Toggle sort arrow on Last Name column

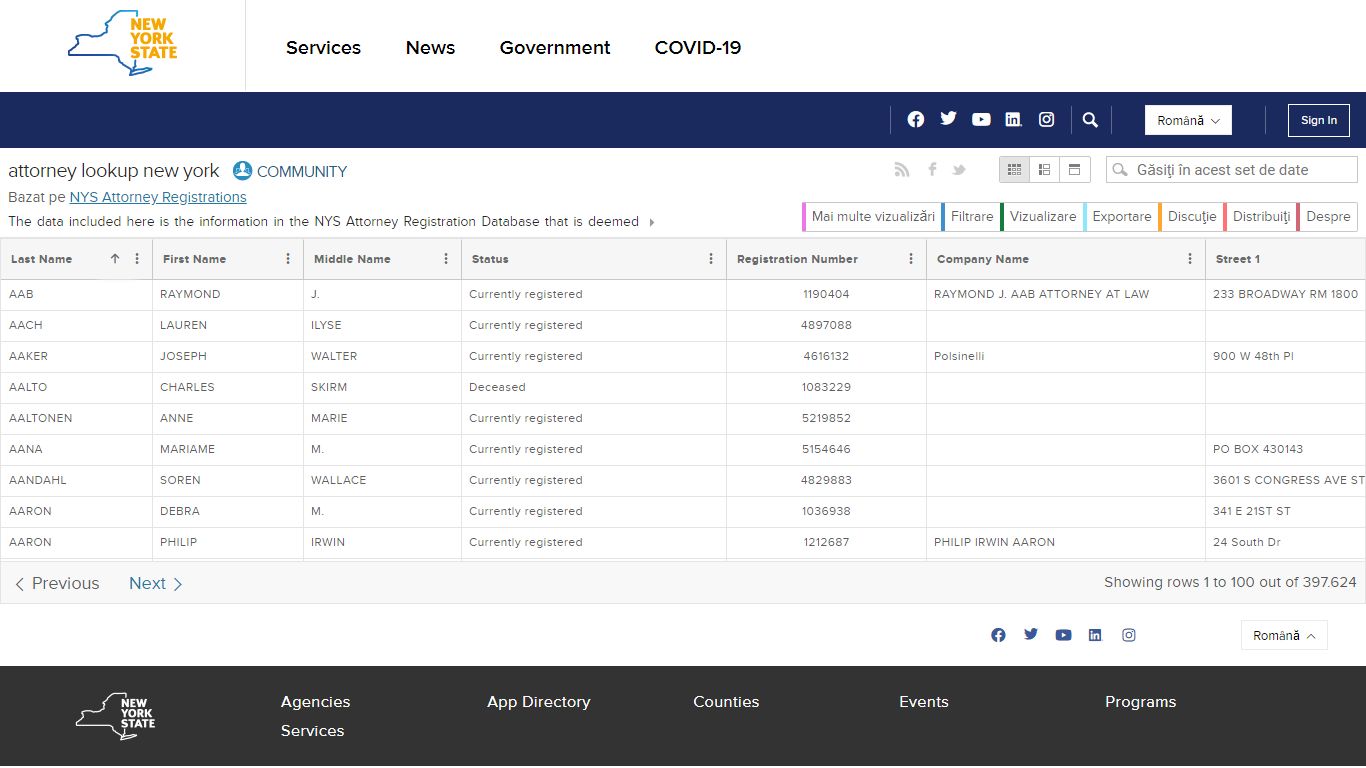115,259
